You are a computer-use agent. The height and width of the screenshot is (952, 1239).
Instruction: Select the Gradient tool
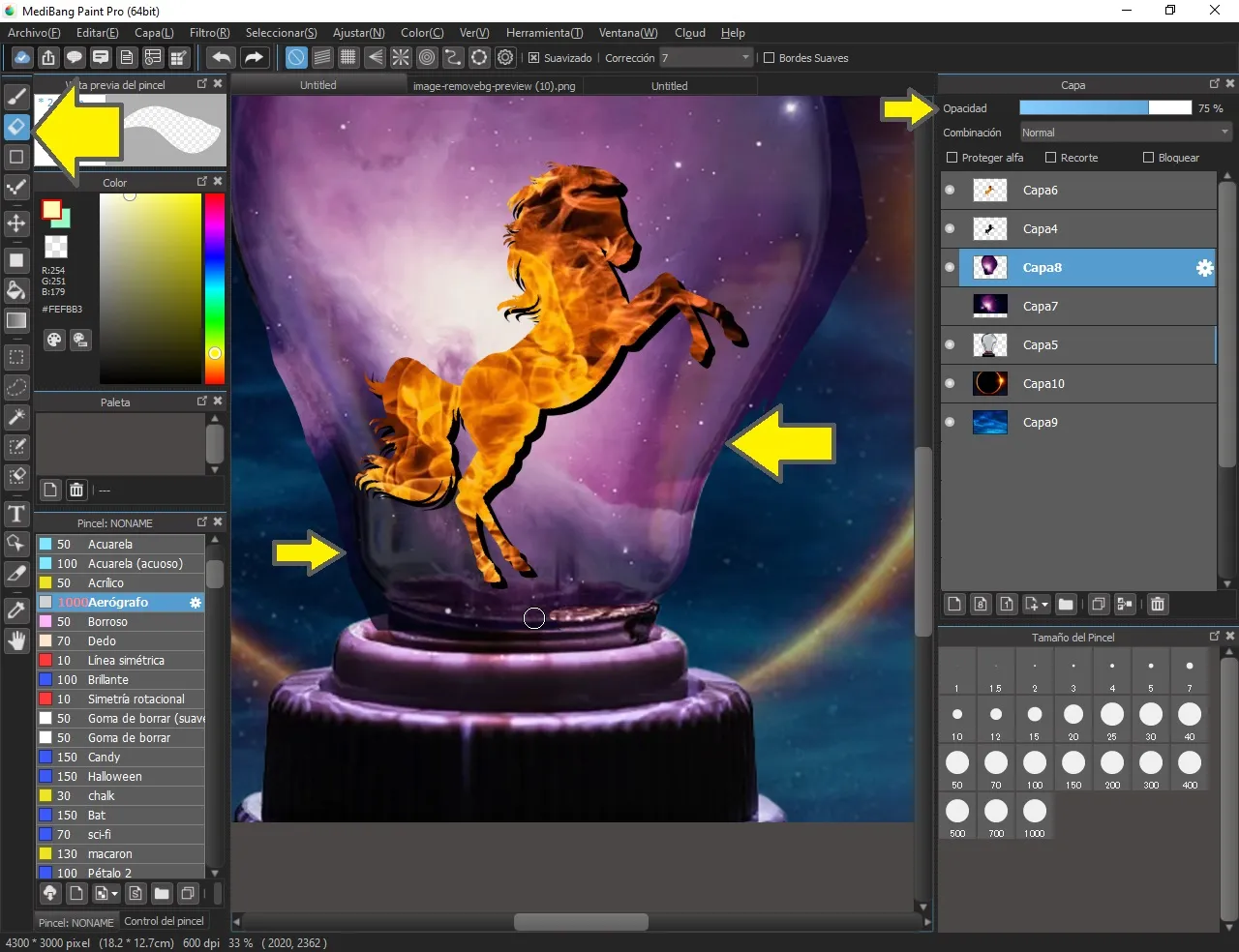click(16, 320)
